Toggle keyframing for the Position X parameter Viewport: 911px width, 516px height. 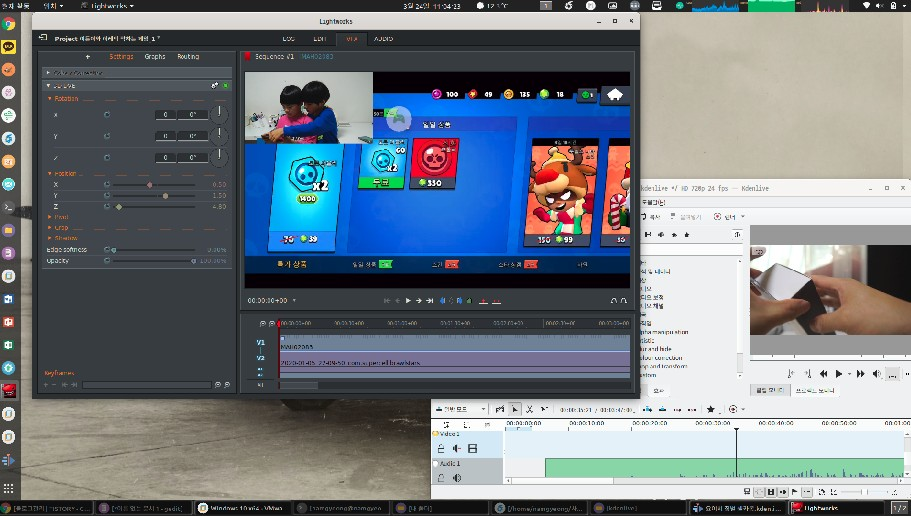coord(107,184)
